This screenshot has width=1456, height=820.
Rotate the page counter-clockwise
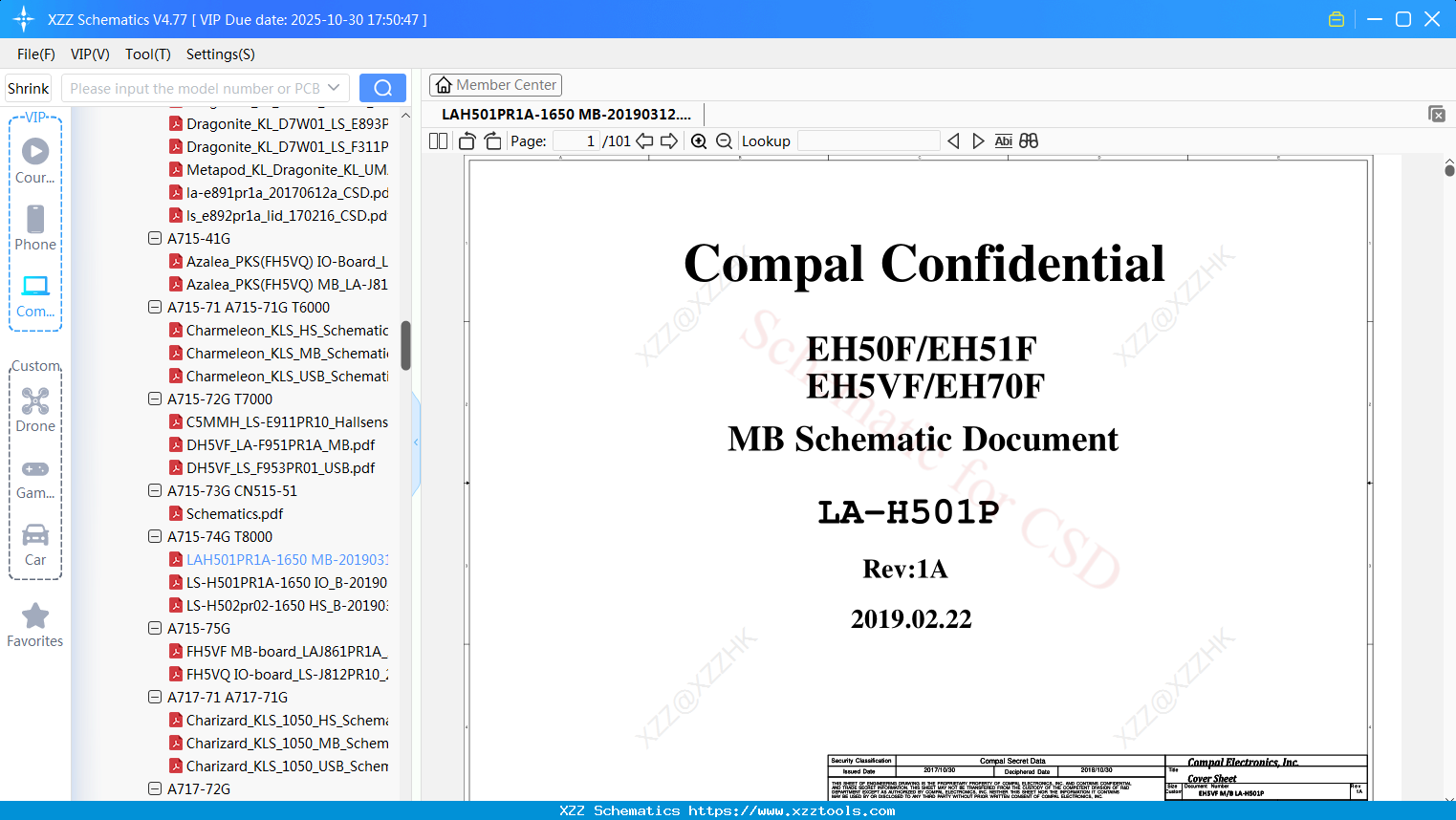(467, 141)
